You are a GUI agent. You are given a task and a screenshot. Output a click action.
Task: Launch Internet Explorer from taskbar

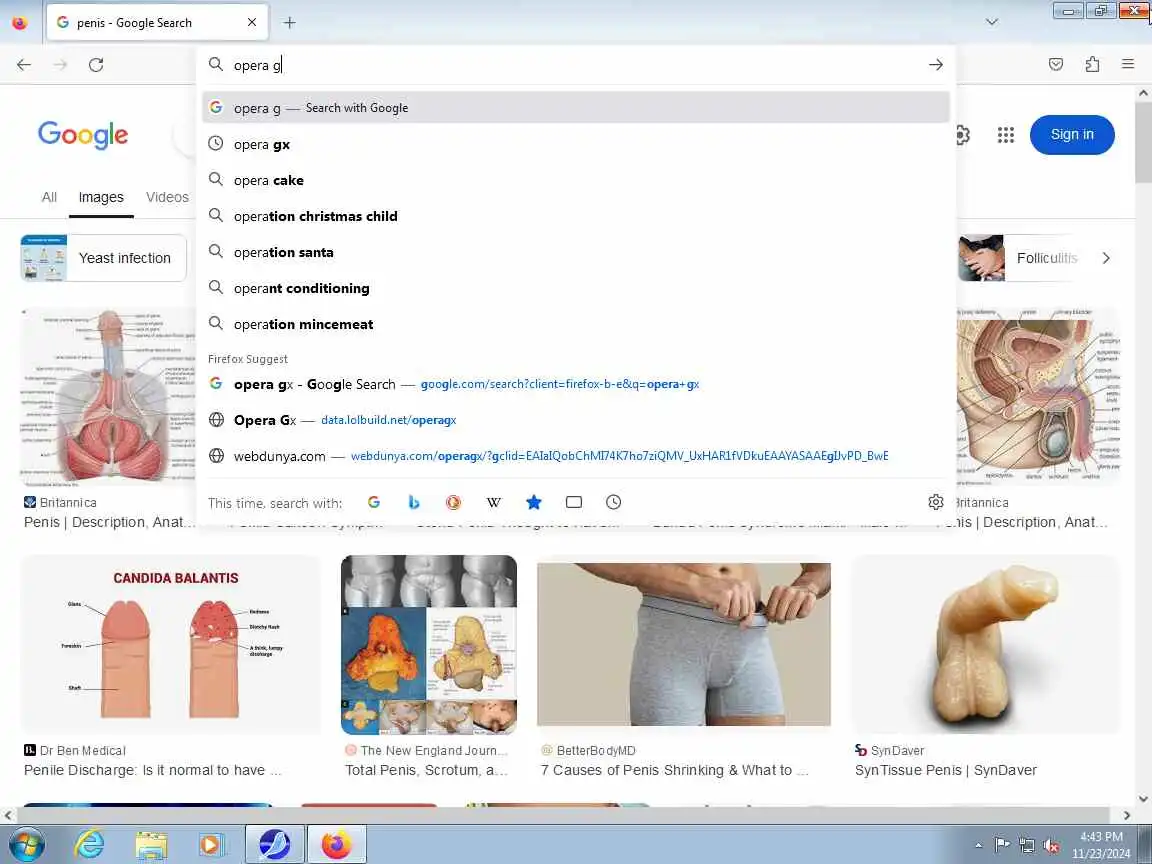pos(89,844)
